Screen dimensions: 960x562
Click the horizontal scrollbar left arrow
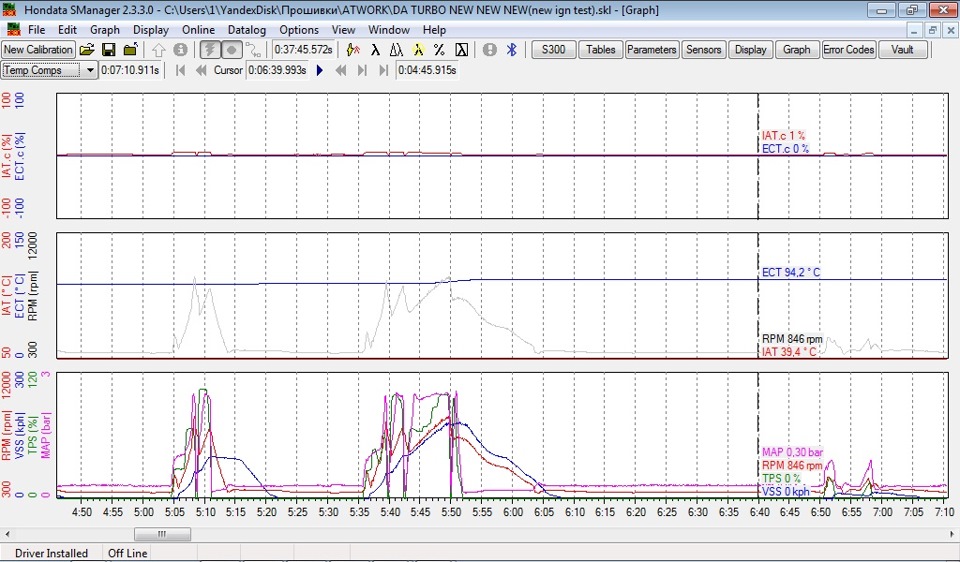click(x=6, y=534)
